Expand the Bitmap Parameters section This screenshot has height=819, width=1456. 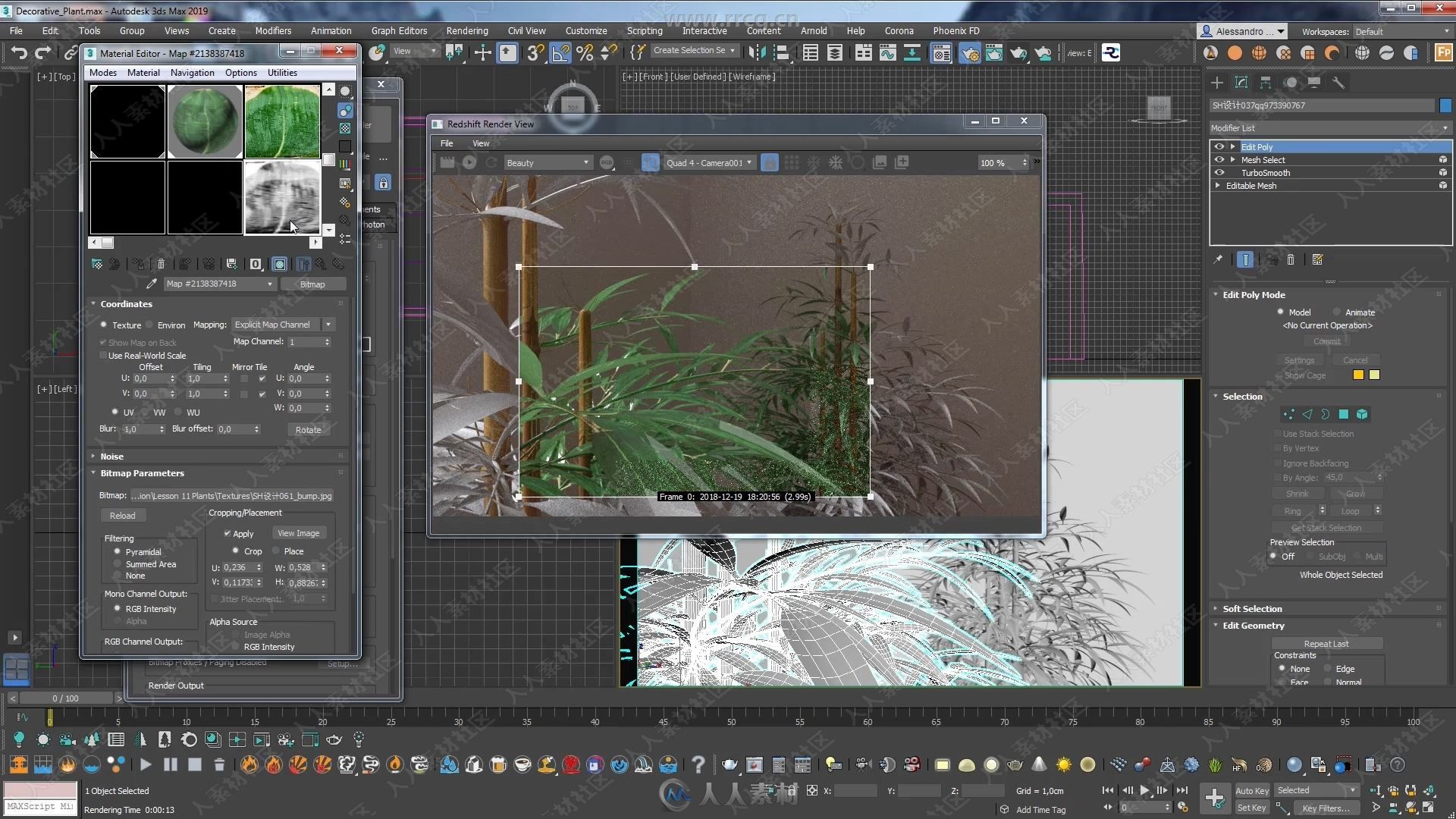click(142, 472)
